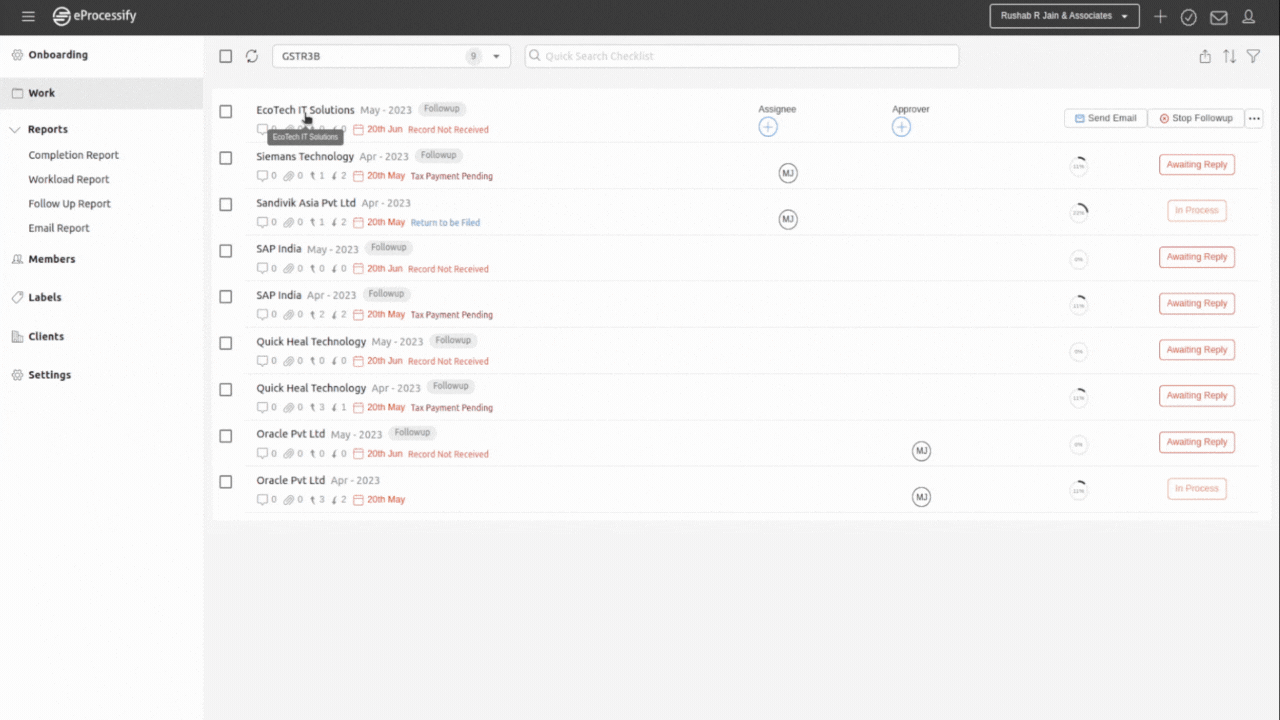Click In Process on Sandivik Asia row

click(x=1197, y=211)
